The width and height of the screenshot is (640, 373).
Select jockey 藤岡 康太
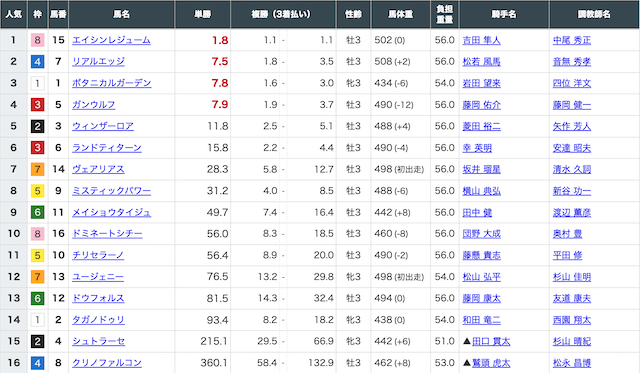(x=481, y=299)
